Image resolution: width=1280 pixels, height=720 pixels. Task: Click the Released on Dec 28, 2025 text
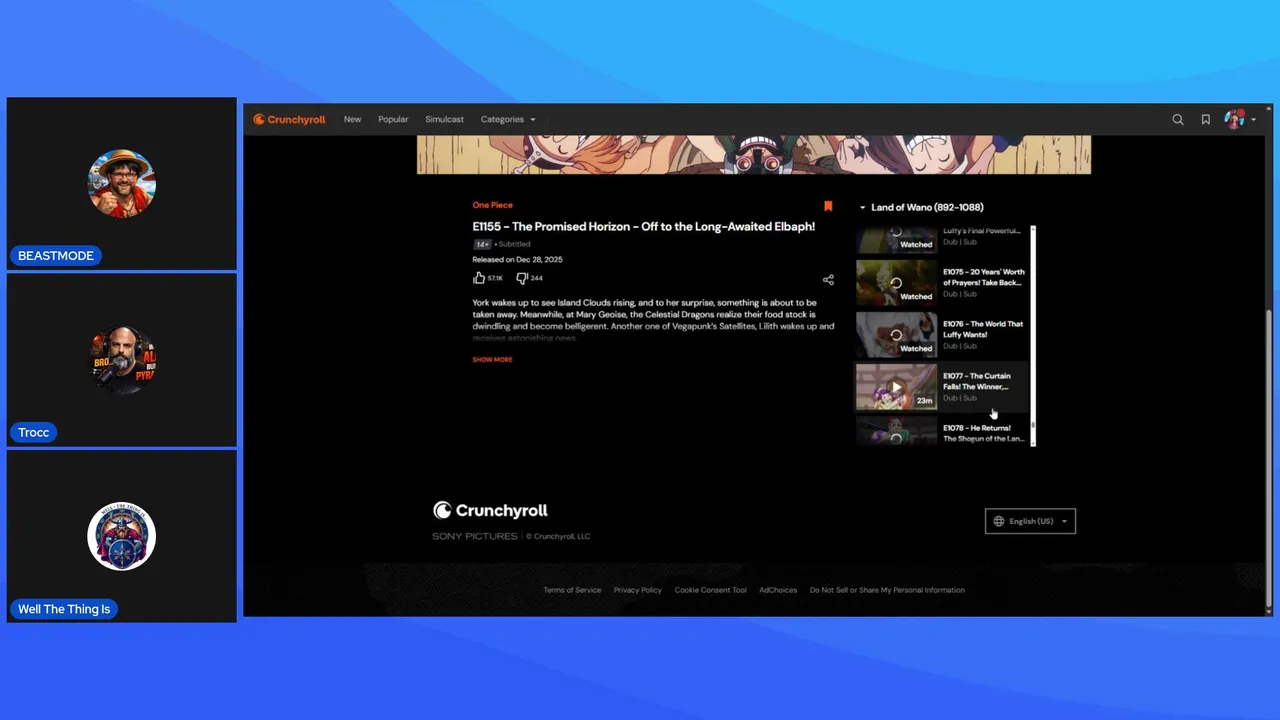click(517, 260)
